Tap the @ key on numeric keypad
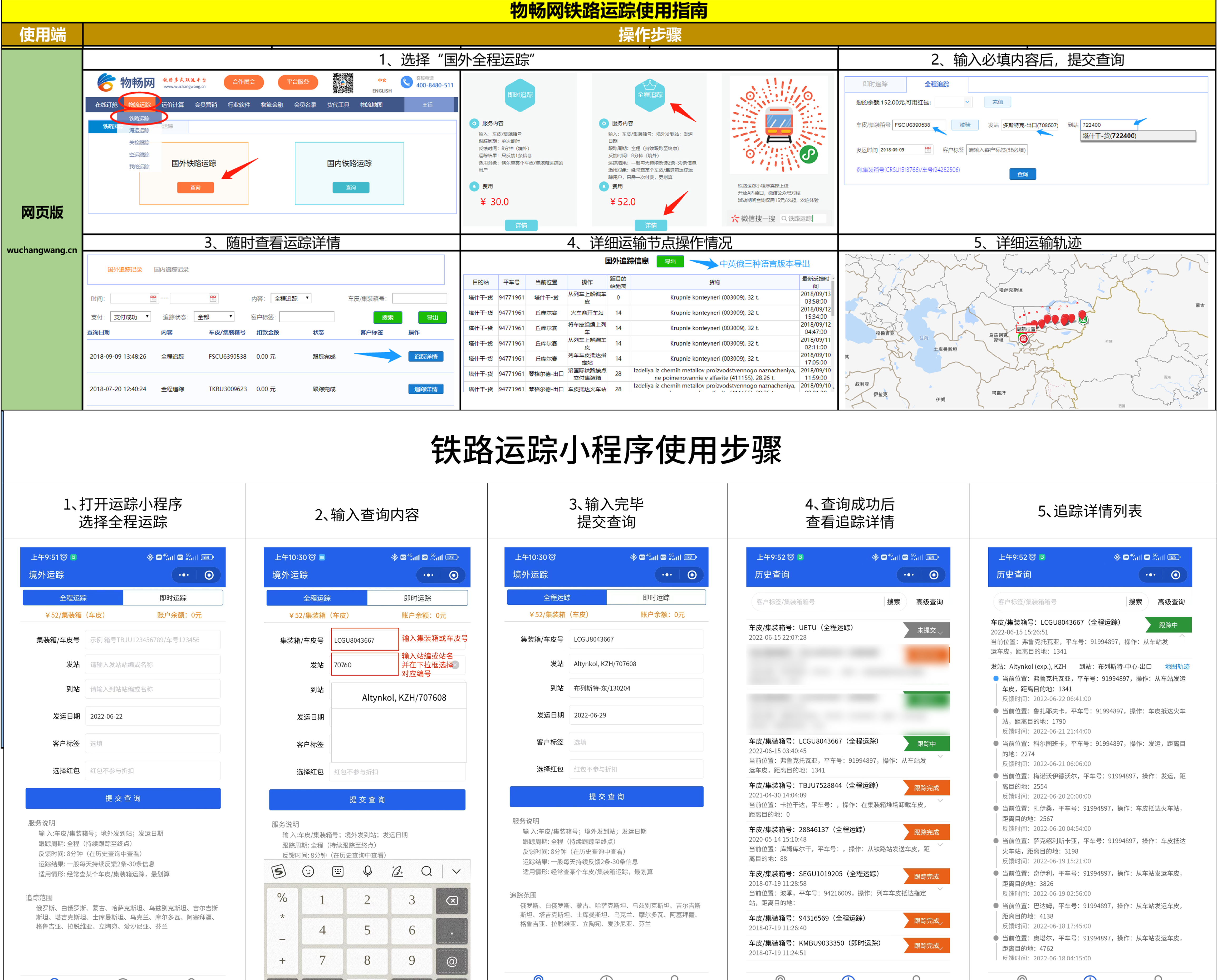The height and width of the screenshot is (980, 1217). (x=452, y=961)
